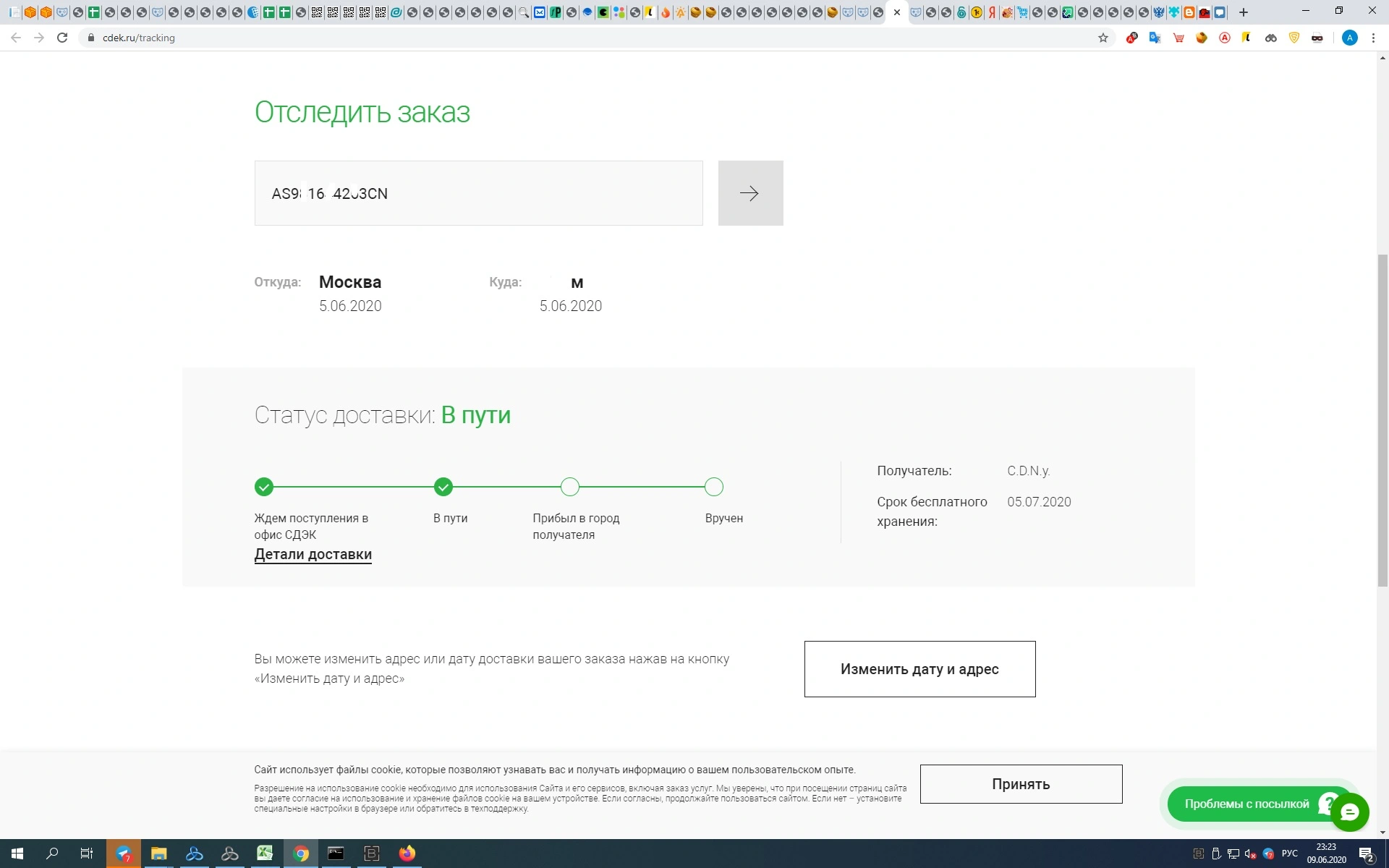Click the heading Отследить заказ
The width and height of the screenshot is (1389, 868).
(x=362, y=112)
